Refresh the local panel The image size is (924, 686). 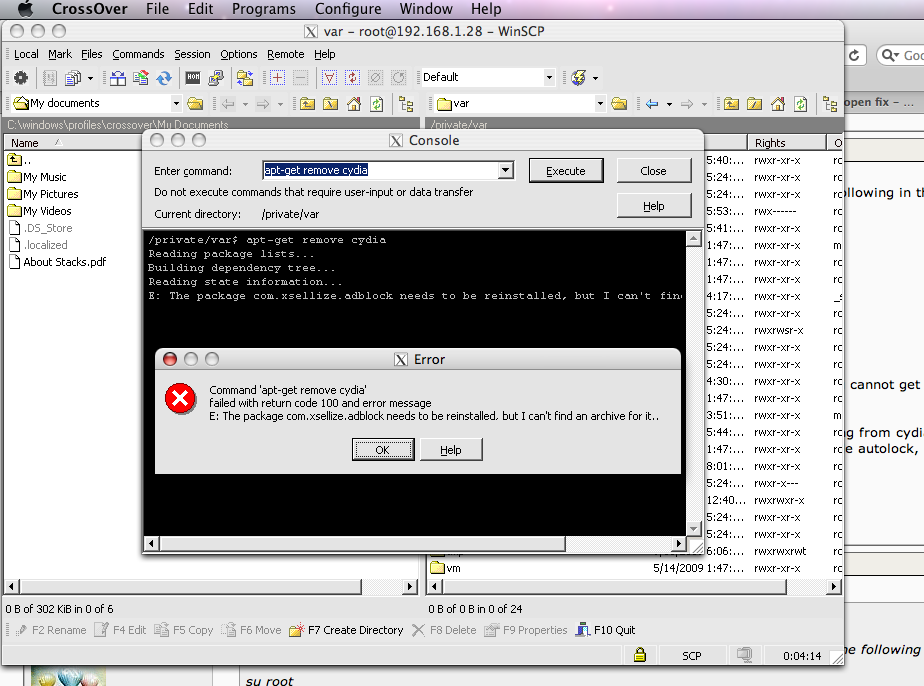click(x=377, y=104)
